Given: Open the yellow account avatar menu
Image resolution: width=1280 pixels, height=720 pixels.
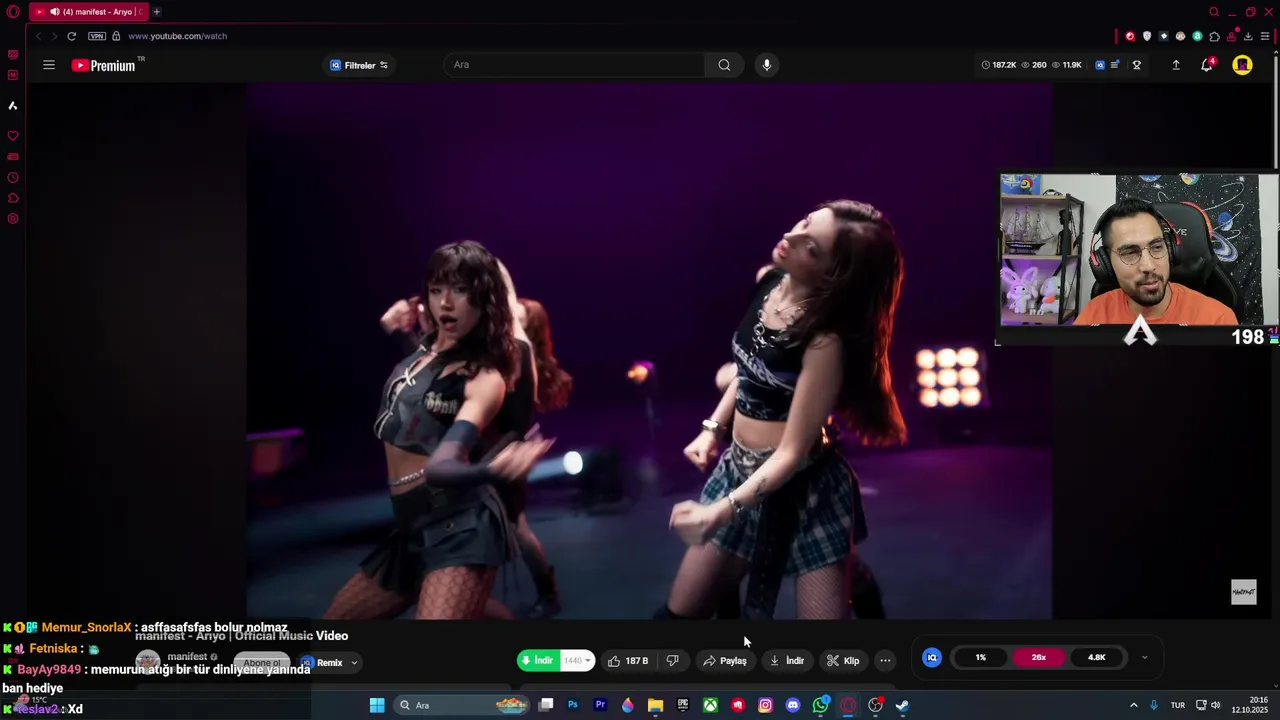Looking at the screenshot, I should (1242, 65).
